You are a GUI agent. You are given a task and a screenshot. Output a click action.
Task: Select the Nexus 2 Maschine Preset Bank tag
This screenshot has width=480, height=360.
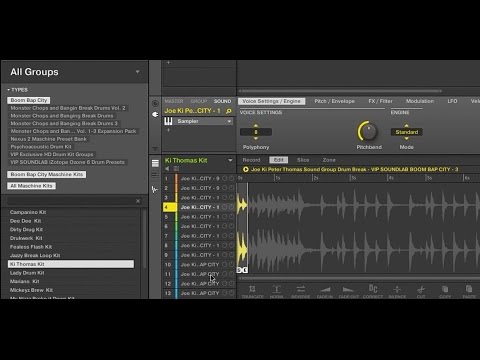click(48, 139)
